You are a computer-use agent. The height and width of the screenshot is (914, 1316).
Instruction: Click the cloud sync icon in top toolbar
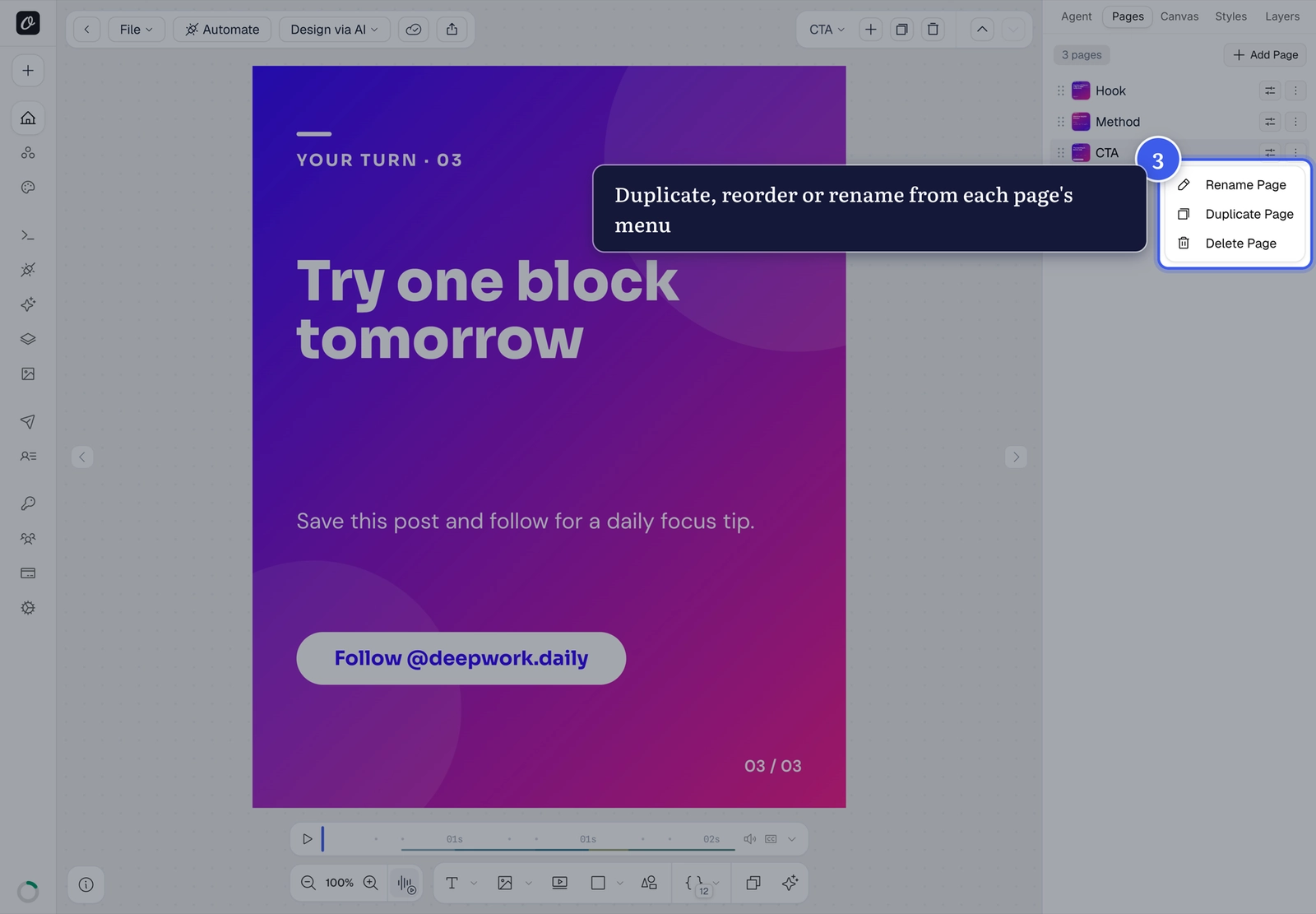(x=414, y=30)
